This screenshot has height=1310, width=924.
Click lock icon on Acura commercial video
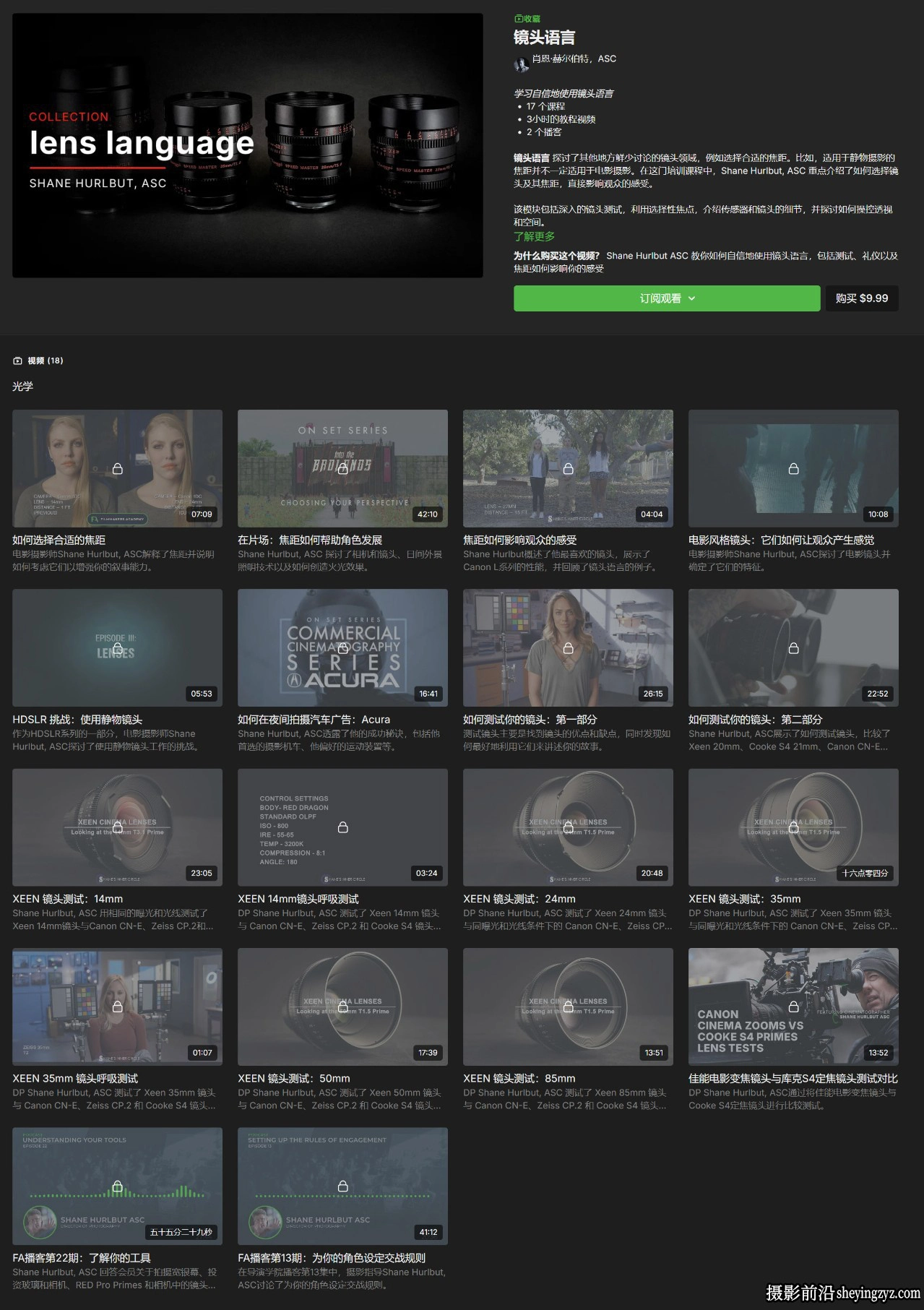coord(343,648)
